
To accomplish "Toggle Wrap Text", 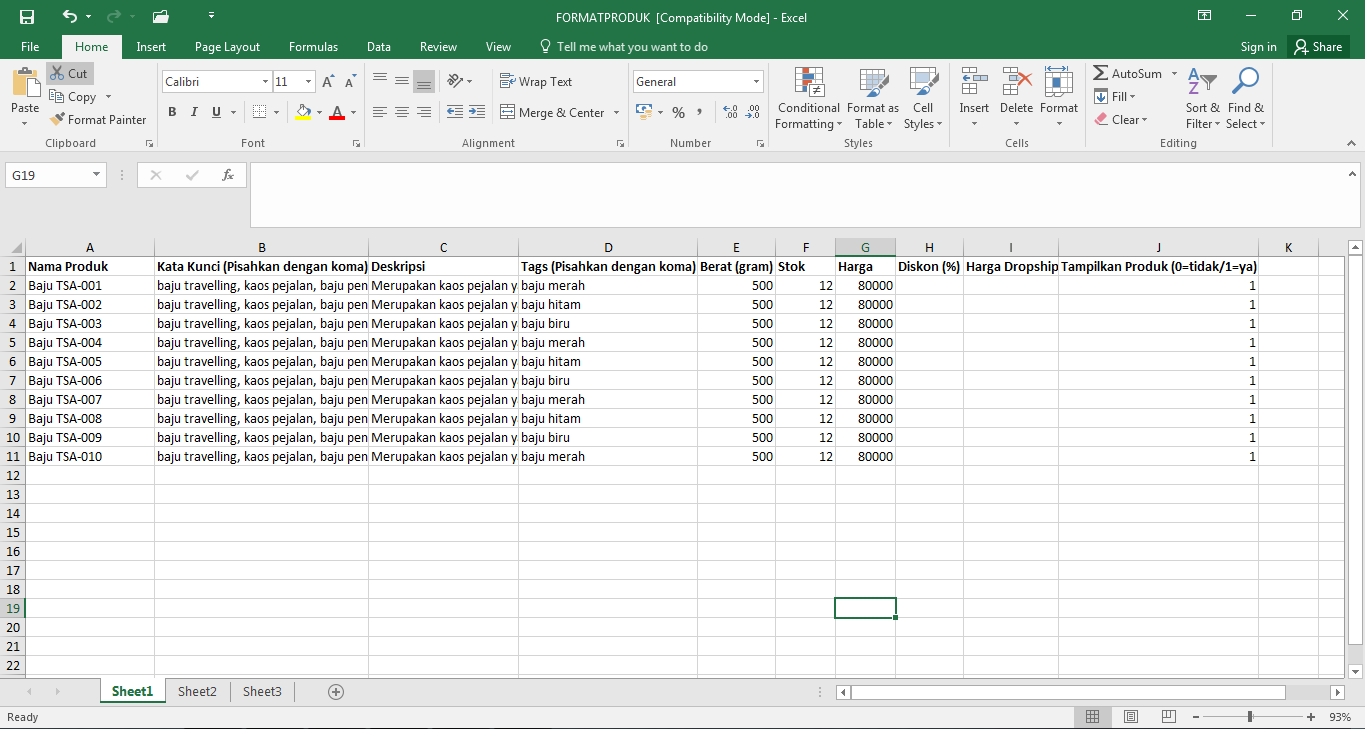I will (x=537, y=82).
